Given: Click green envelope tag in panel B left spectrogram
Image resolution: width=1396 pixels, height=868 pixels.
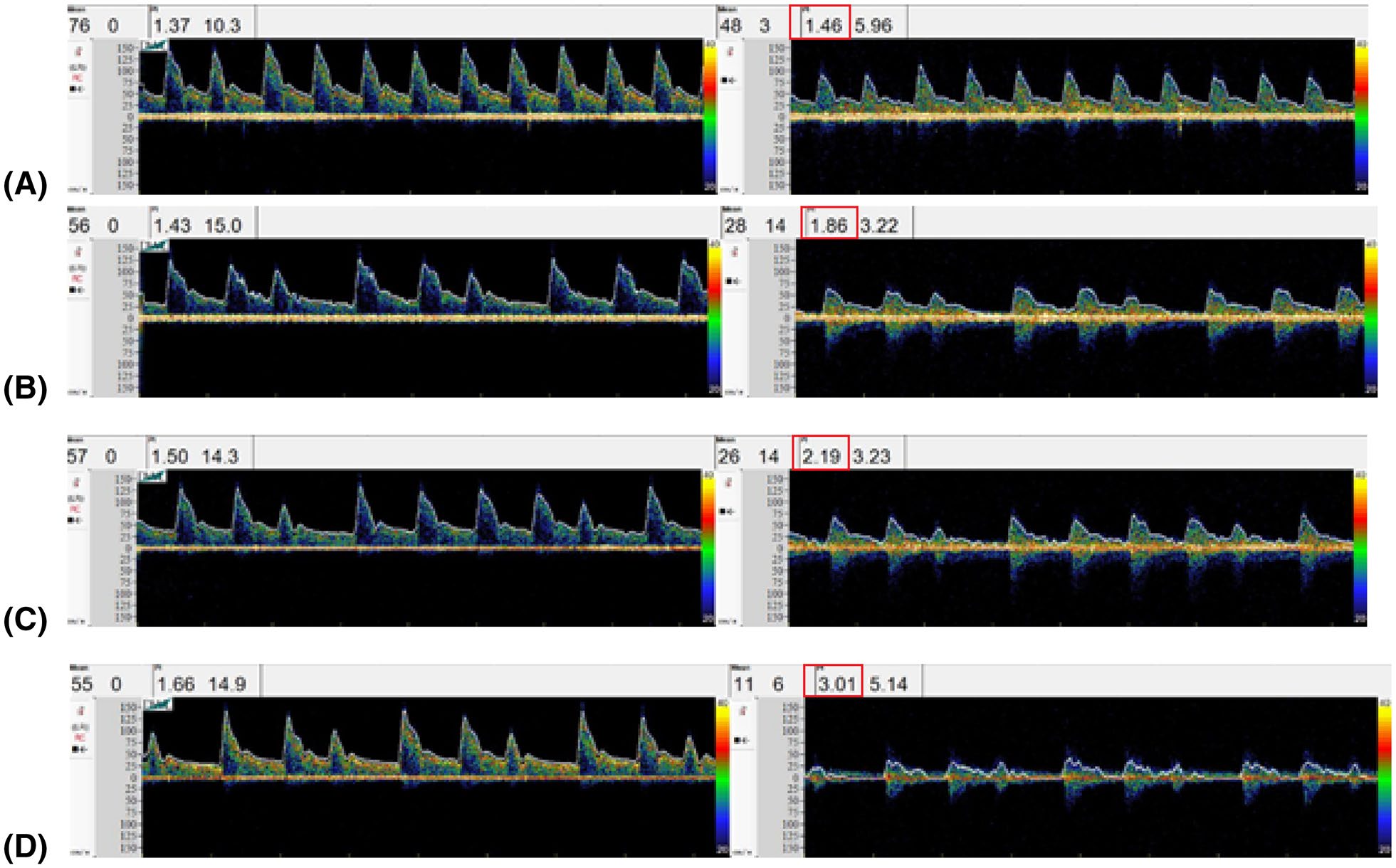Looking at the screenshot, I should (x=156, y=245).
